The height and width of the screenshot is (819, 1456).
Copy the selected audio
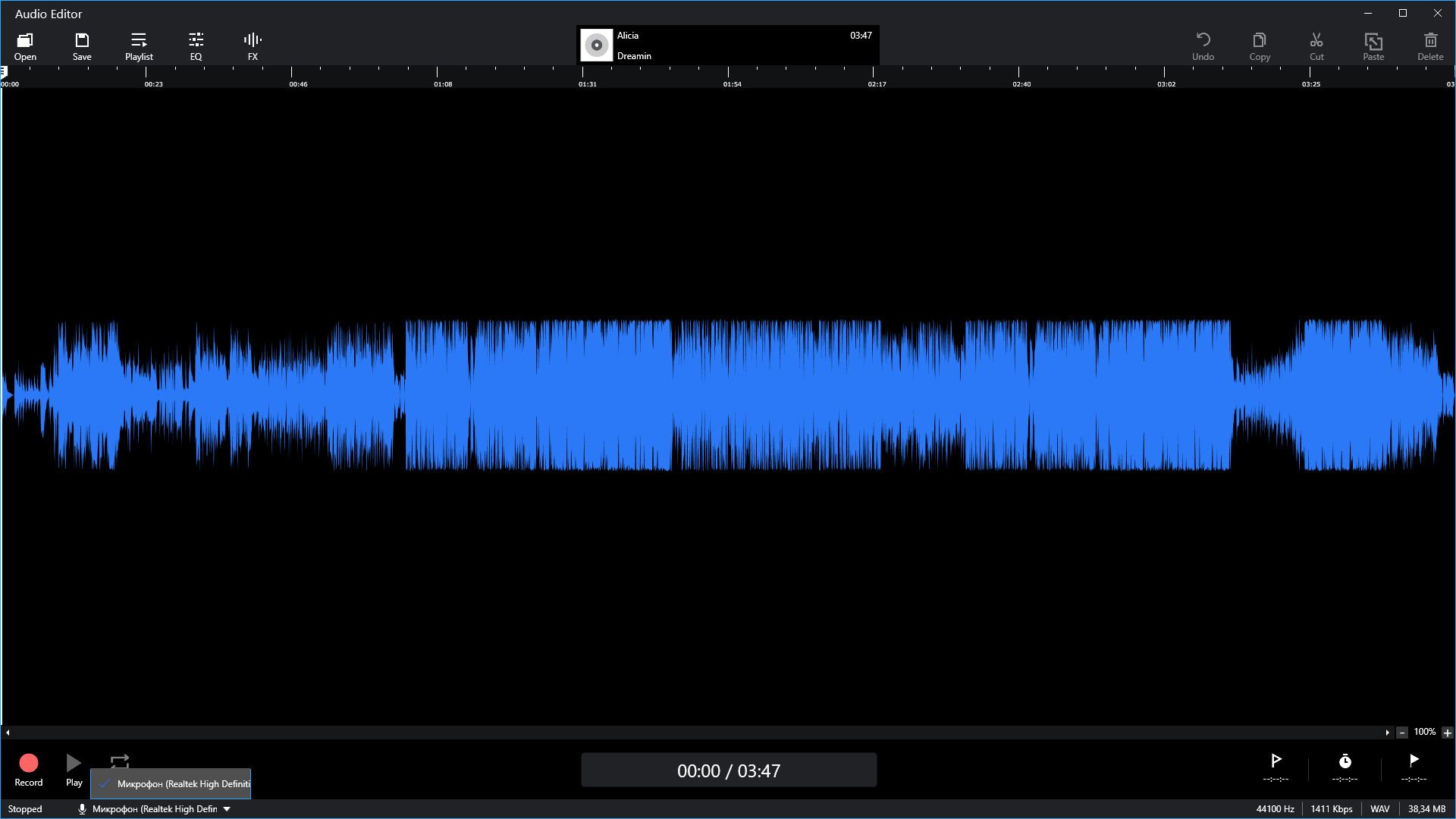pyautogui.click(x=1260, y=45)
